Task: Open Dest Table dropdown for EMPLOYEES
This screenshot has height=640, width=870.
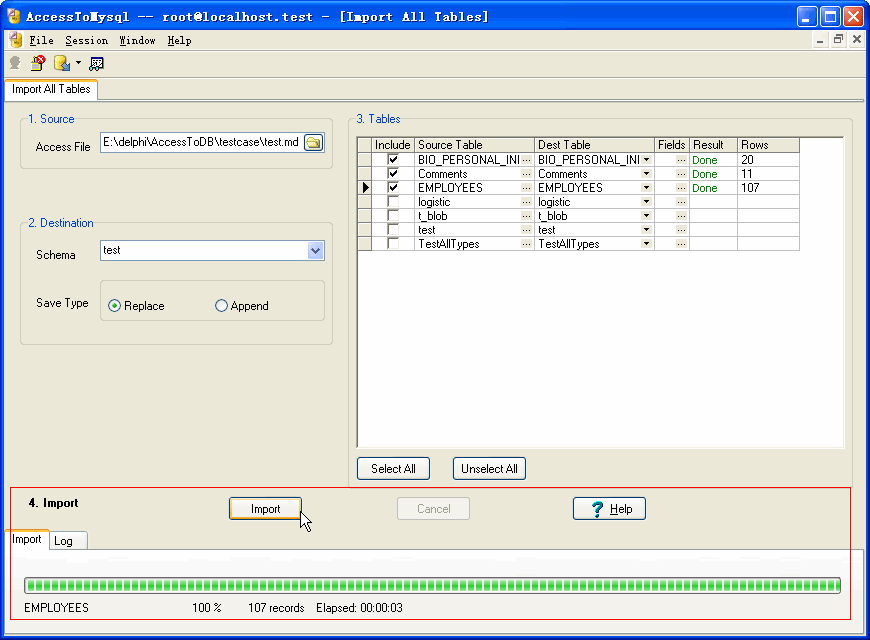Action: [646, 188]
